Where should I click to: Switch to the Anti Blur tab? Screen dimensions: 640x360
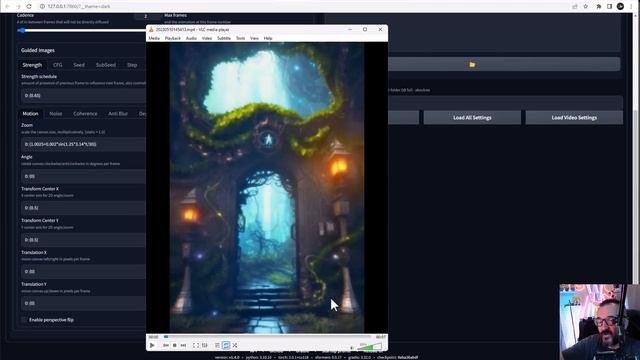pyautogui.click(x=118, y=113)
